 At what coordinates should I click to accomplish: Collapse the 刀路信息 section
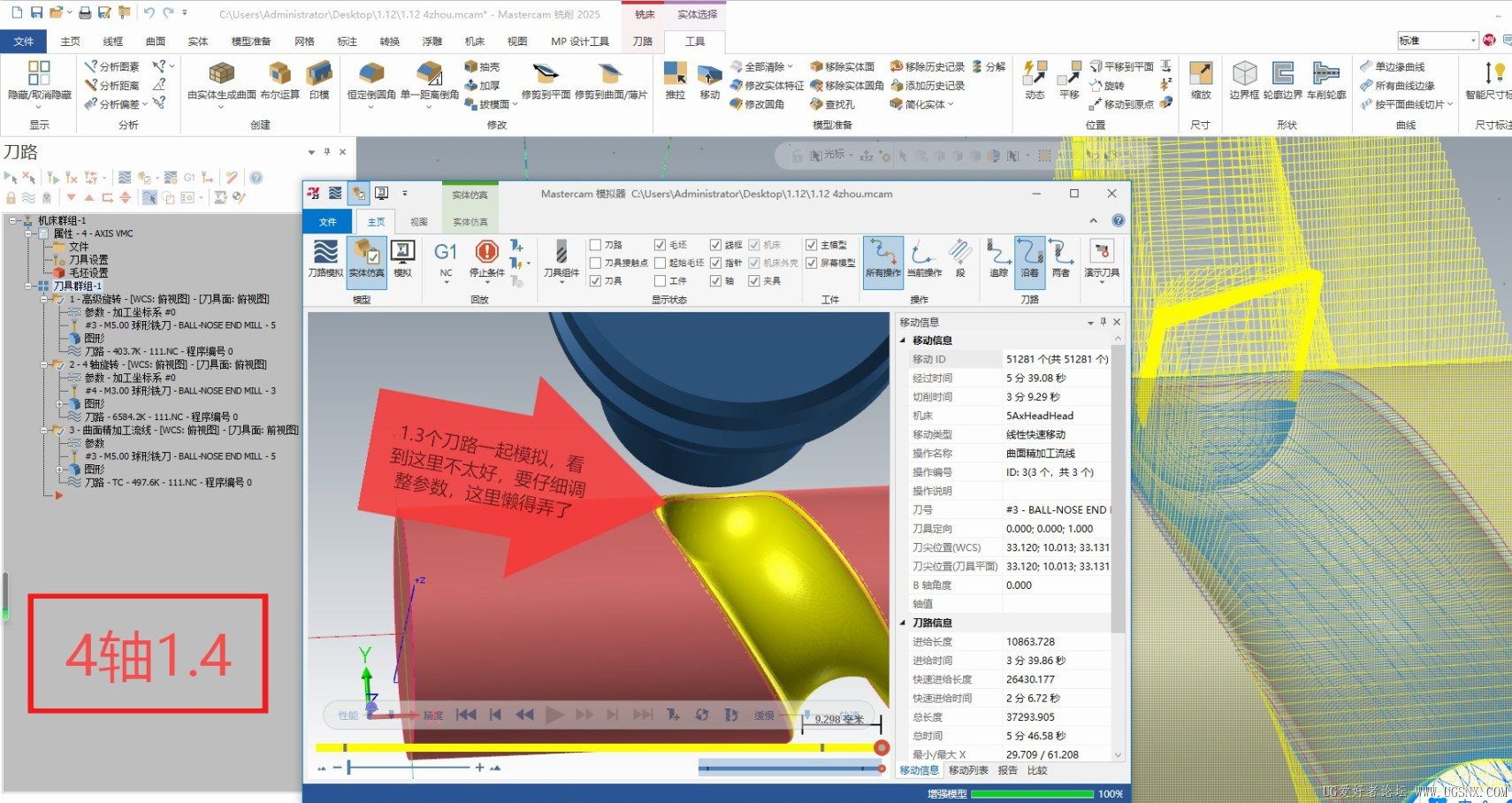903,623
